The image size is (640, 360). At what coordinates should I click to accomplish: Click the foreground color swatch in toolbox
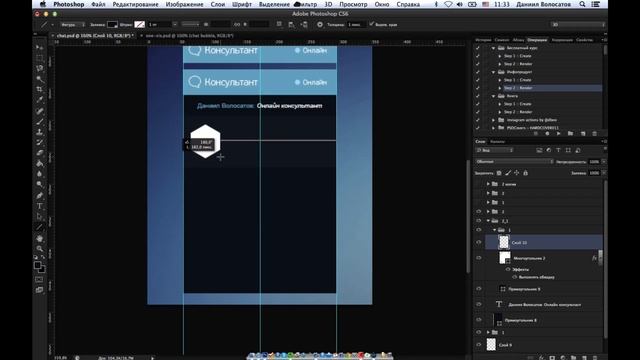38,265
